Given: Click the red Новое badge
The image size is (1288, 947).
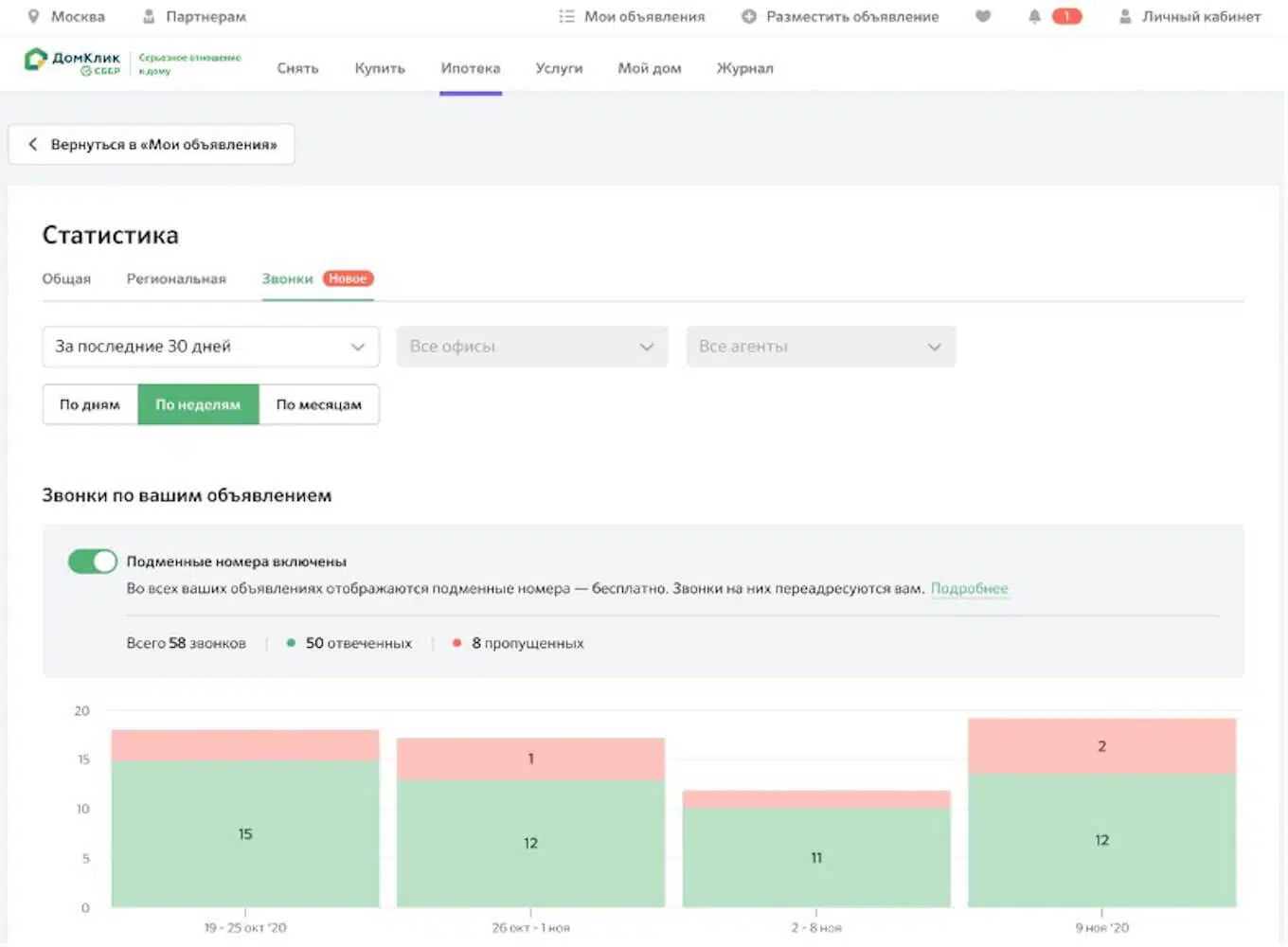Looking at the screenshot, I should pyautogui.click(x=348, y=278).
